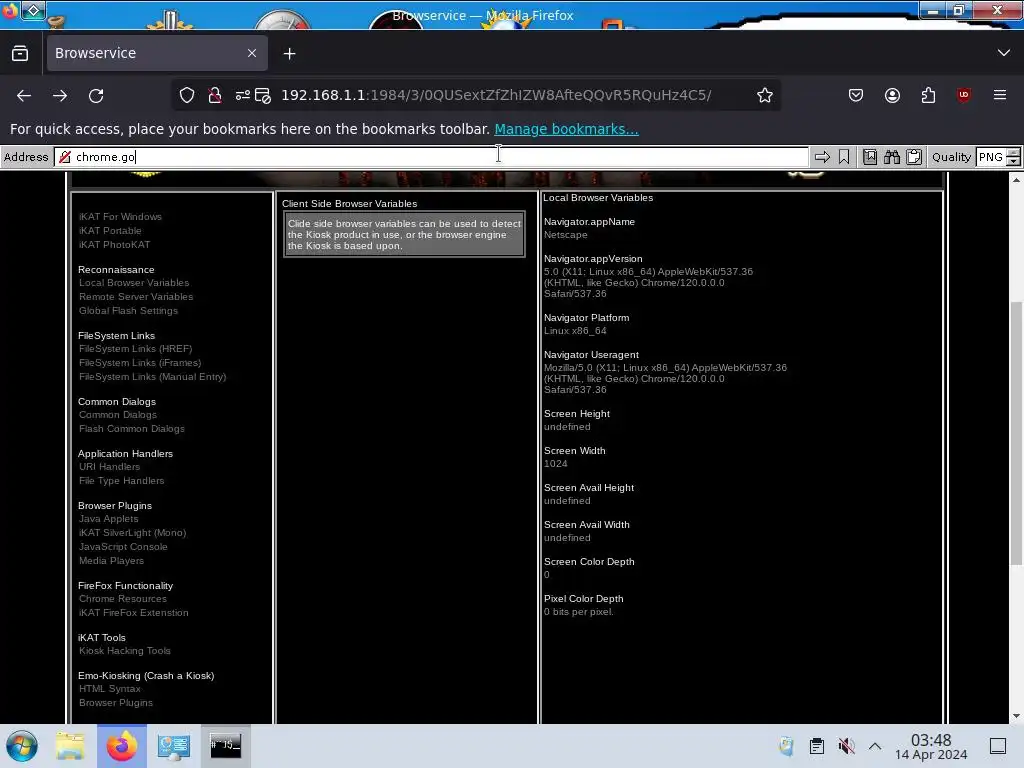Click the uBlock Origin icon
1024x768 pixels.
pyautogui.click(x=964, y=95)
